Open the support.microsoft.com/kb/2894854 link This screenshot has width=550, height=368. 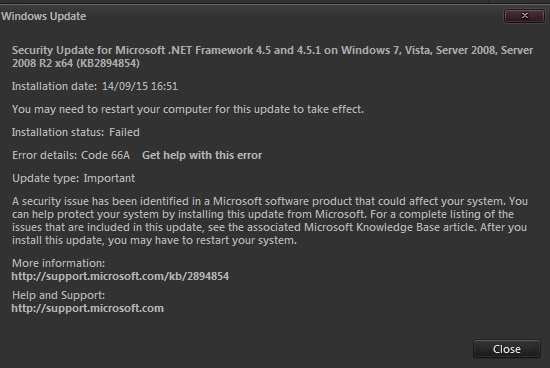[x=120, y=276]
